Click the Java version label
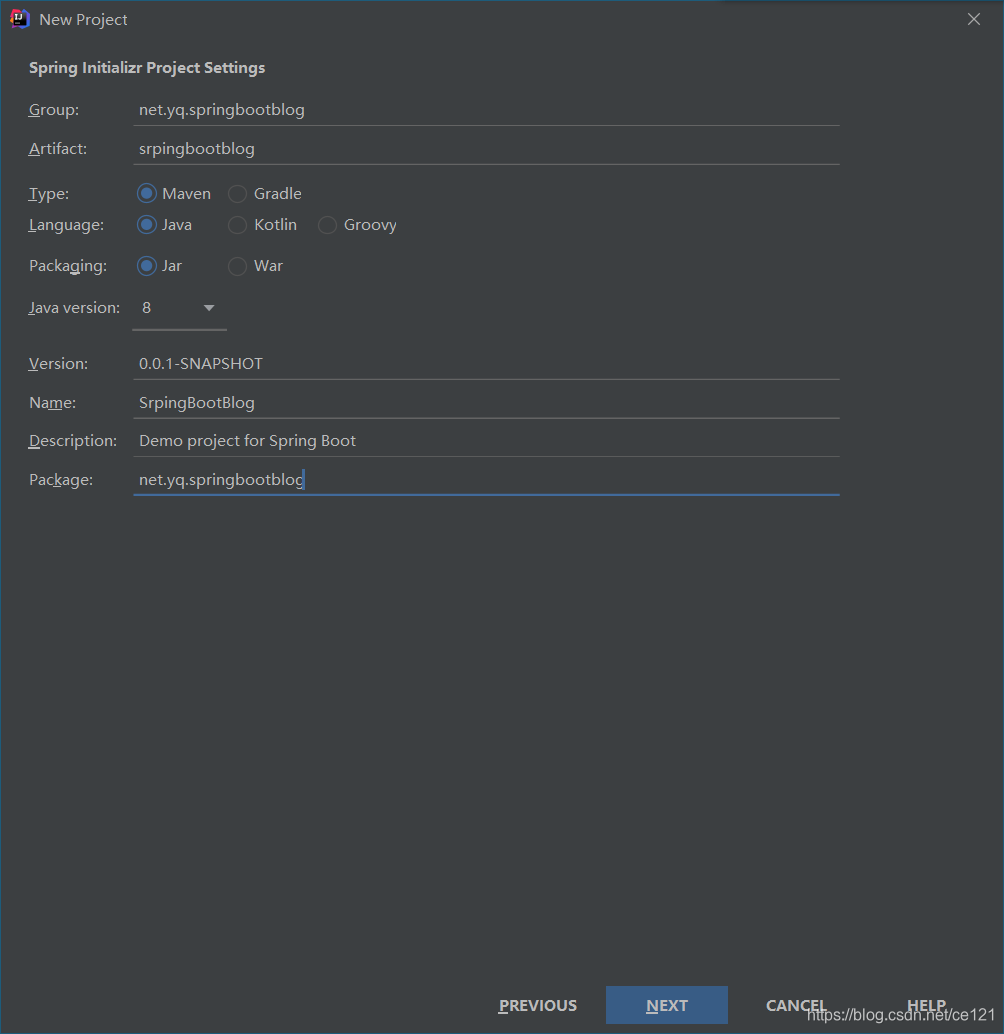 click(x=74, y=308)
